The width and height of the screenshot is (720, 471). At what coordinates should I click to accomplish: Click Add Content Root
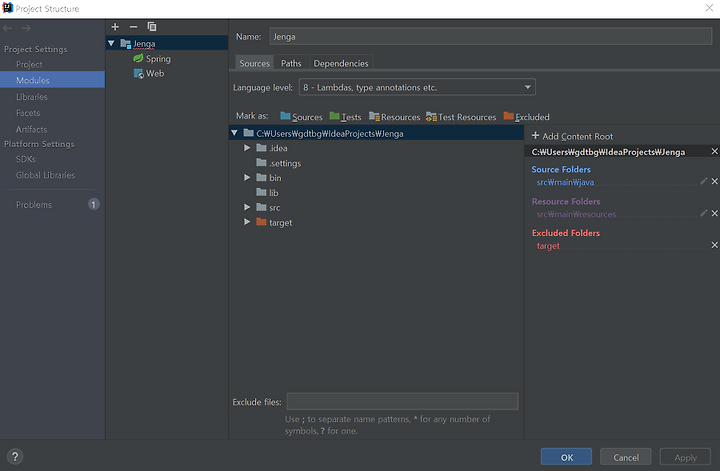572,136
